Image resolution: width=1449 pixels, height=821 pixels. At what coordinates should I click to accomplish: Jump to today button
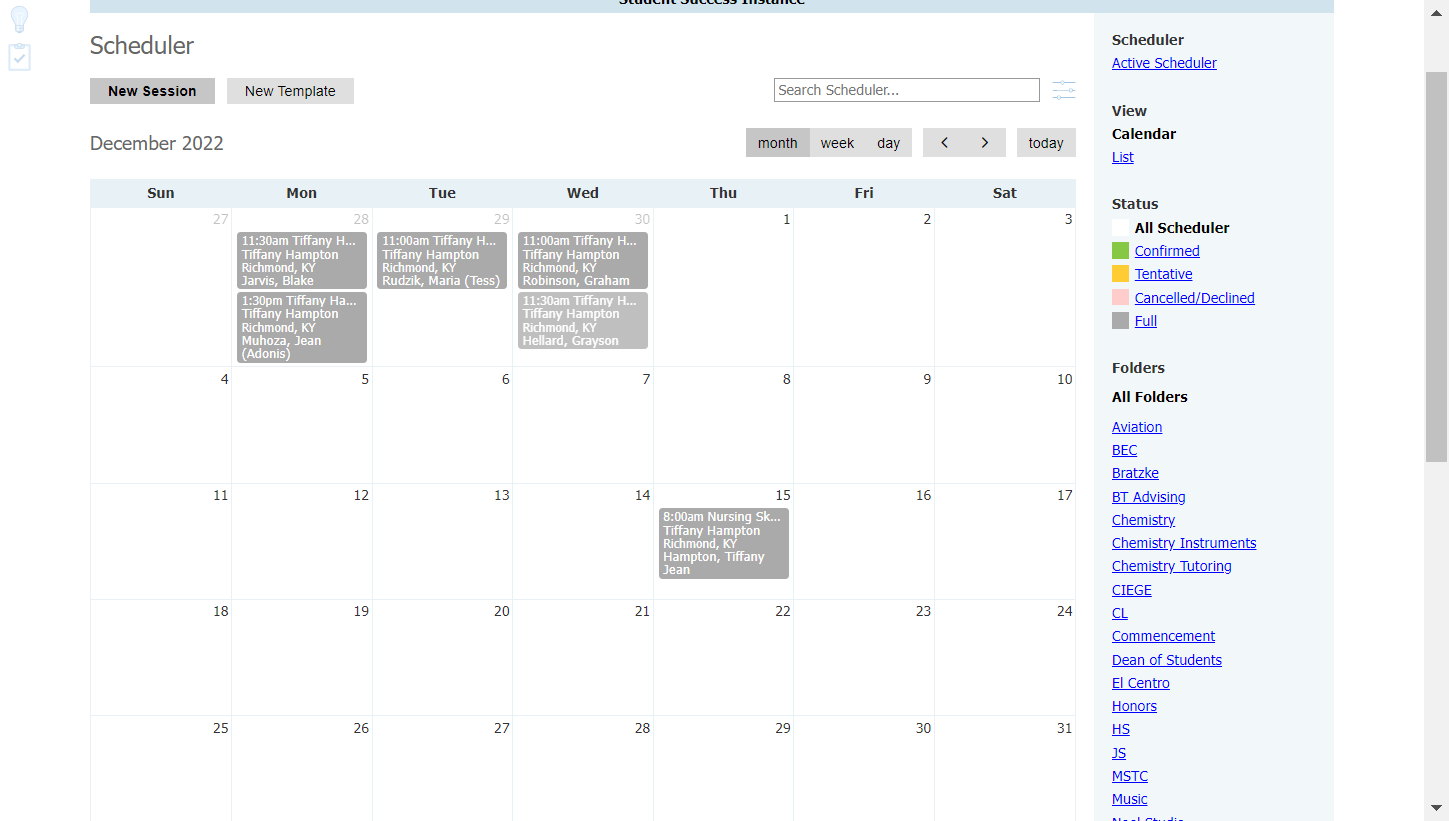click(1046, 143)
